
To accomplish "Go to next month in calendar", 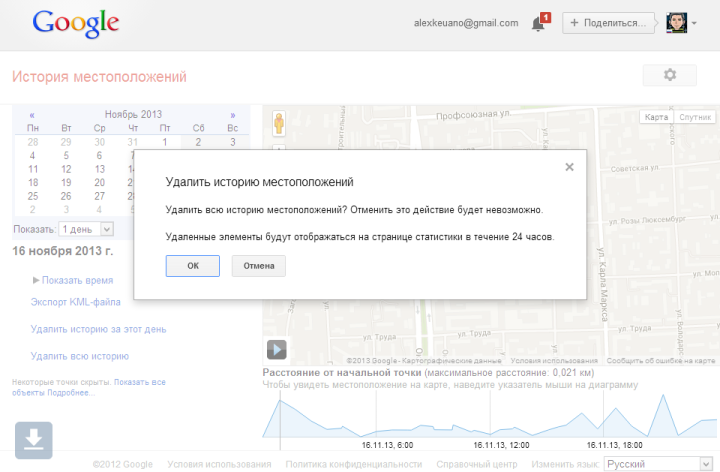I will 233,115.
